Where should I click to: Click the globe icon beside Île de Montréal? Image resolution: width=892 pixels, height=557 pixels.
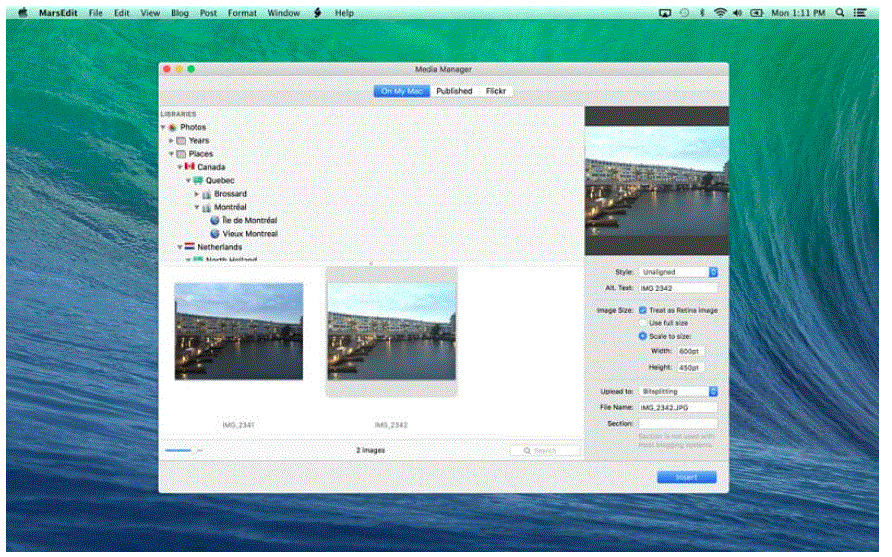pyautogui.click(x=214, y=220)
